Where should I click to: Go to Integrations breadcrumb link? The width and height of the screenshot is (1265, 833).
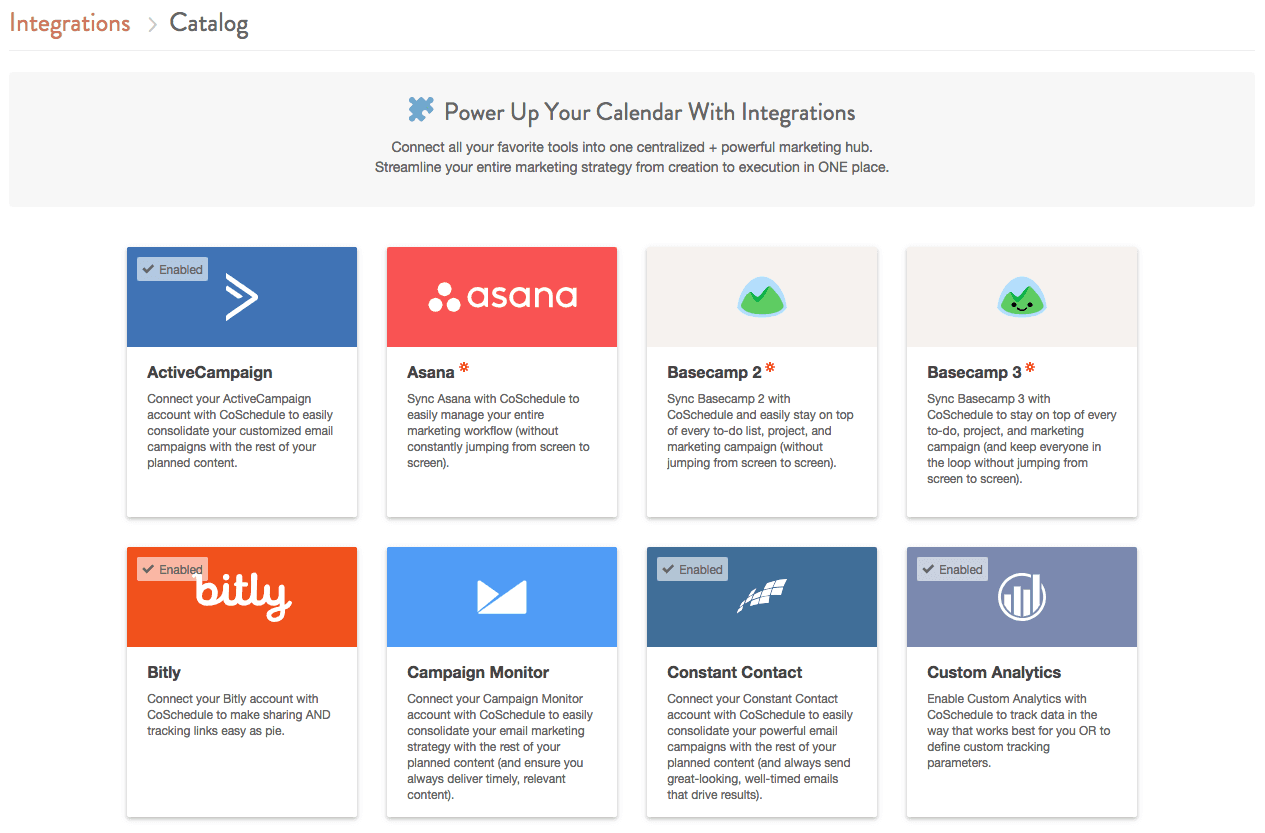[70, 23]
